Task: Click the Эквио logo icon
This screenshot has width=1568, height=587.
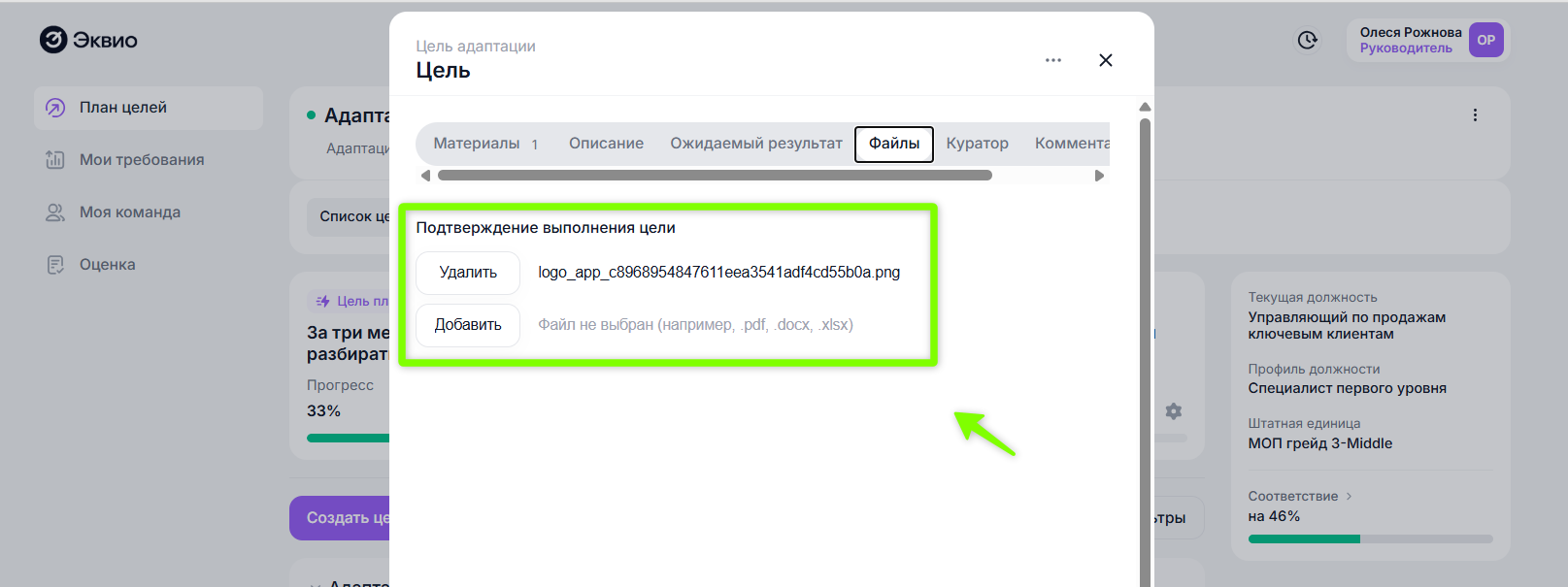Action: tap(53, 40)
